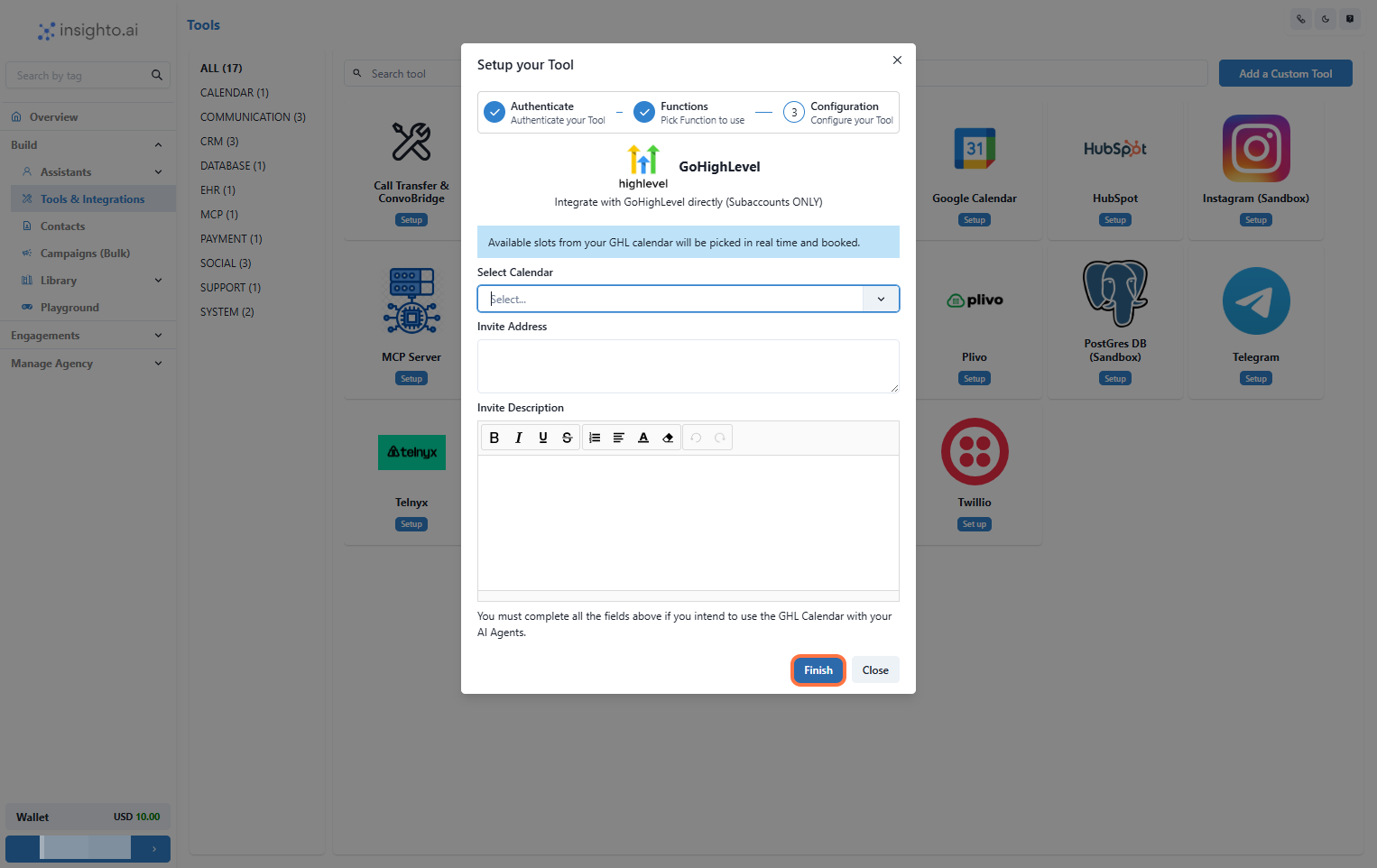Filter tools by SYSTEM (2)
Viewport: 1377px width, 868px height.
pyautogui.click(x=227, y=312)
